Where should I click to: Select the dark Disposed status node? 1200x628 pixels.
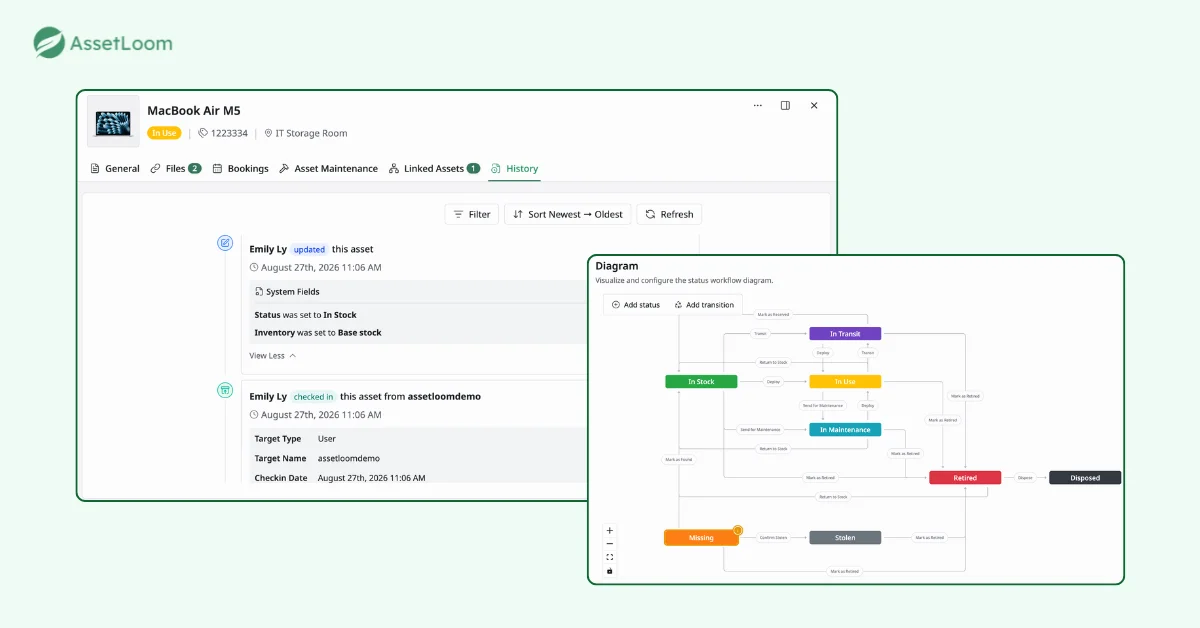[x=1085, y=478]
